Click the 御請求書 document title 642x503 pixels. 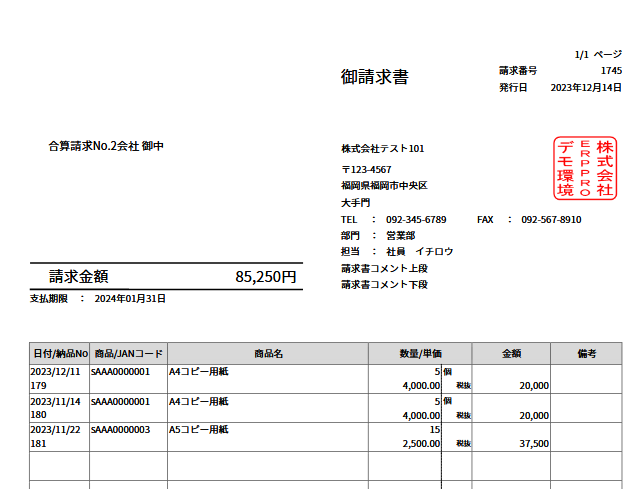point(374,77)
